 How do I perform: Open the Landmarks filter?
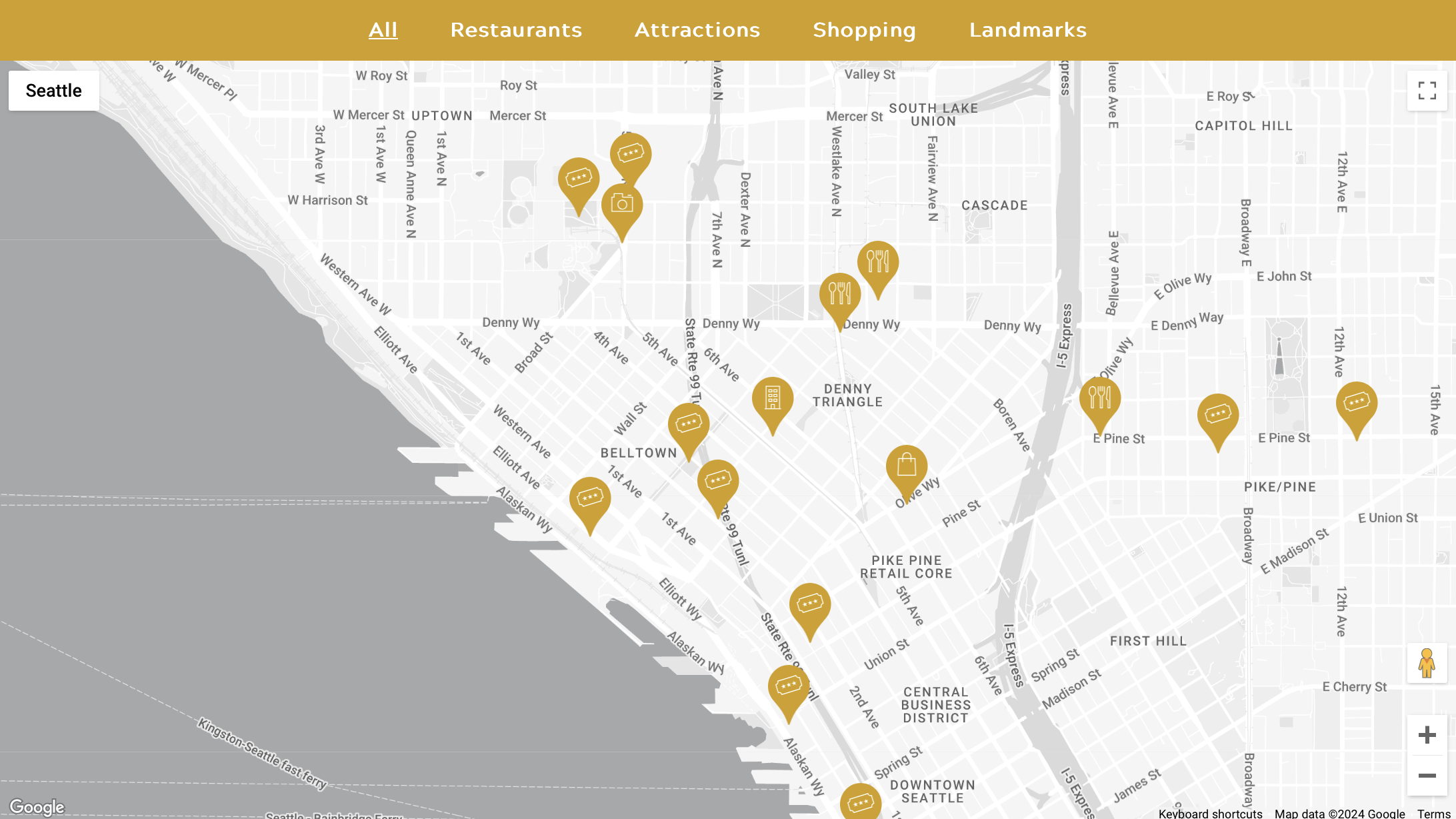click(1027, 30)
